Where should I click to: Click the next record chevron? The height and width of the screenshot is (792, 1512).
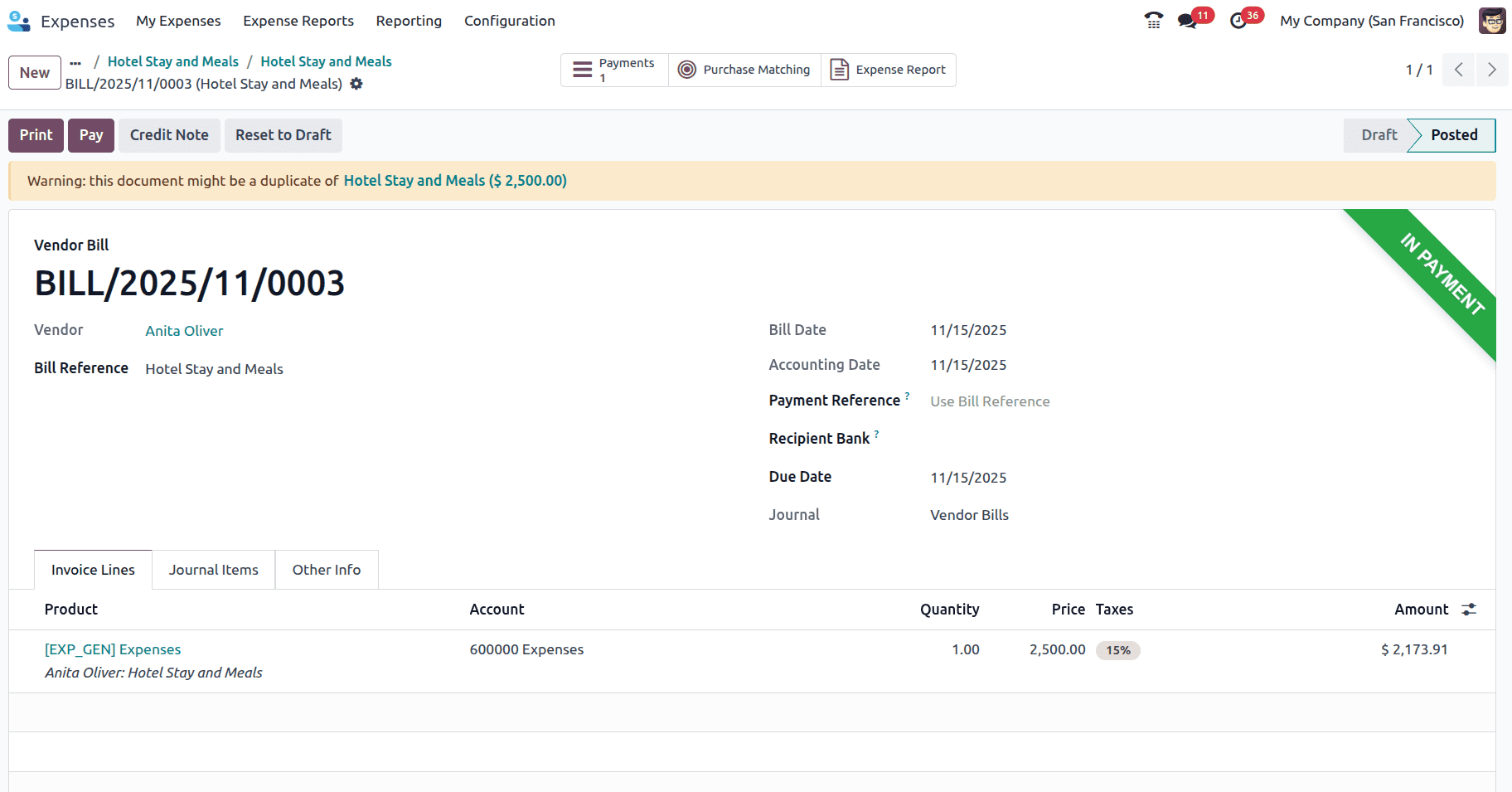click(1492, 70)
